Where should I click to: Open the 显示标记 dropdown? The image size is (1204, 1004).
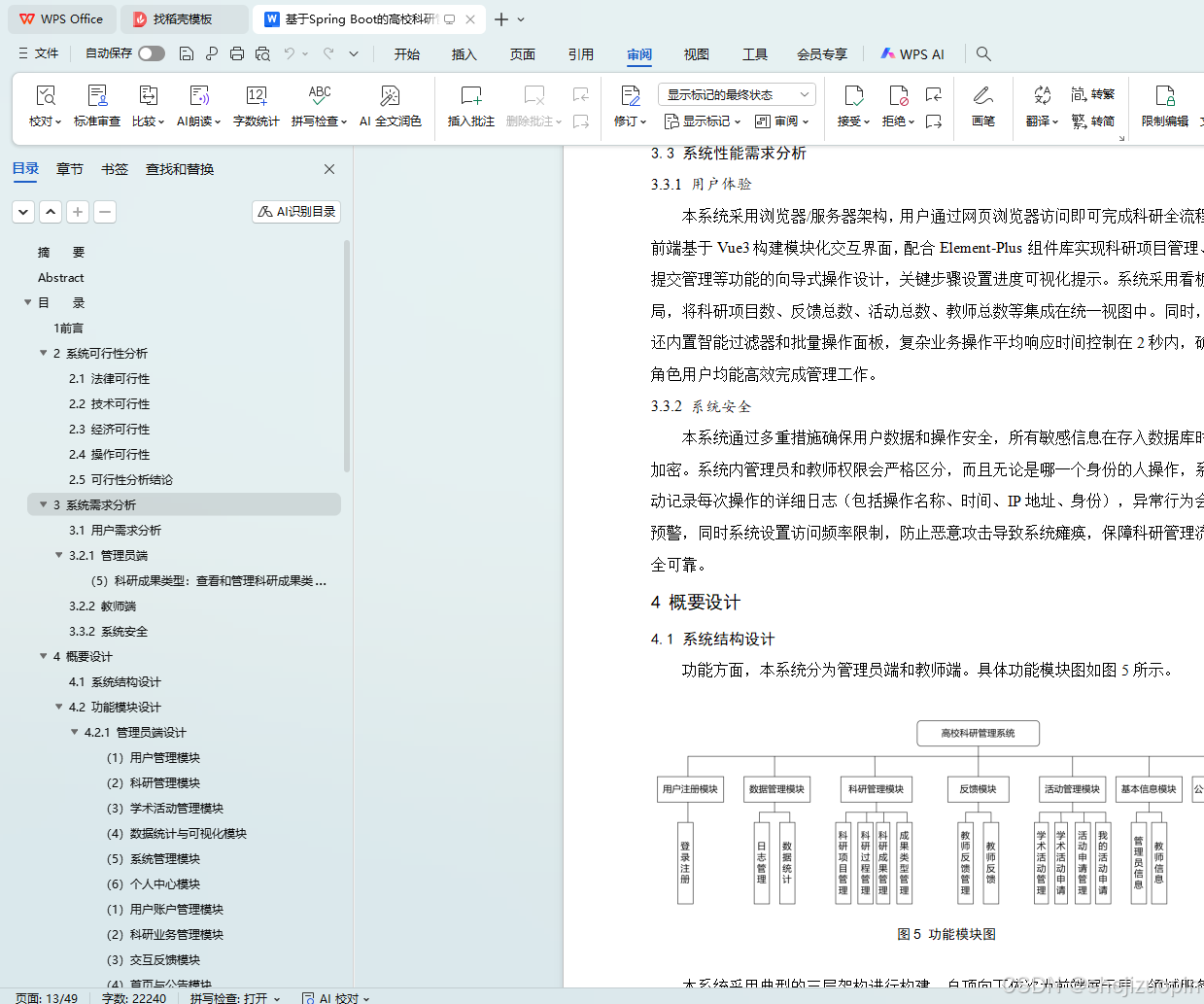702,121
